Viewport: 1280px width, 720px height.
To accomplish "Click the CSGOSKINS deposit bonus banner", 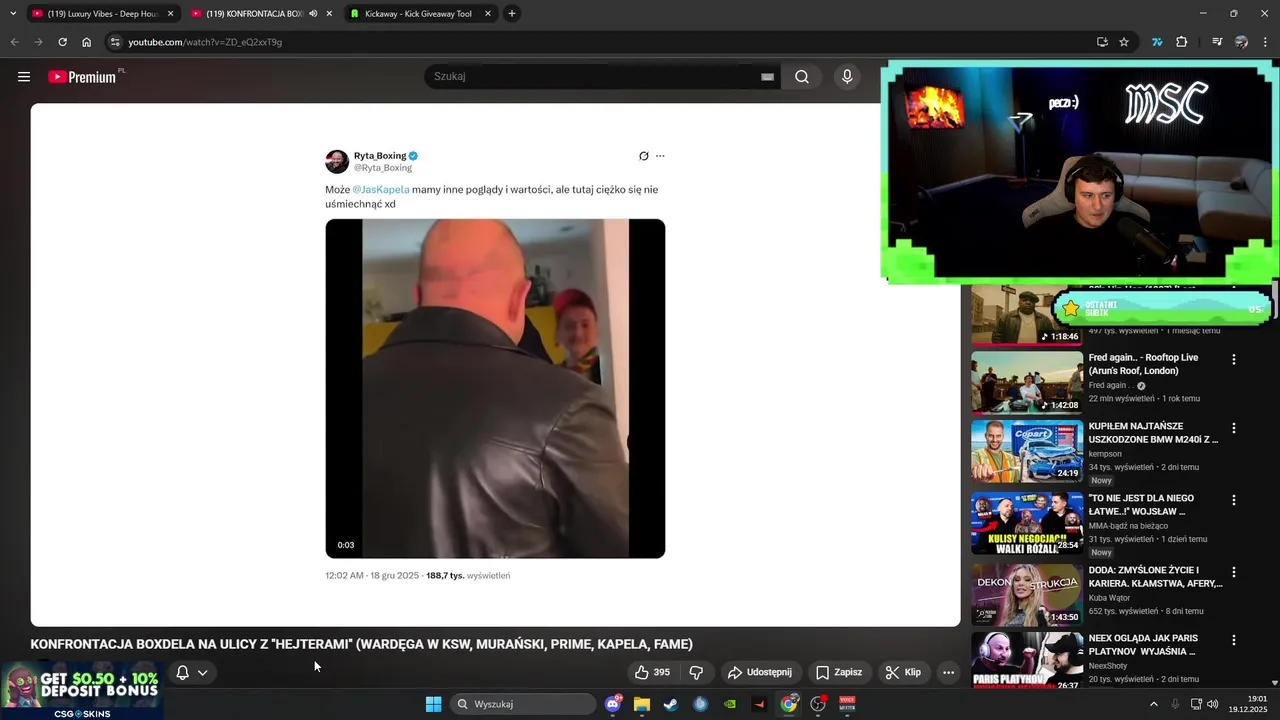I will [82, 691].
